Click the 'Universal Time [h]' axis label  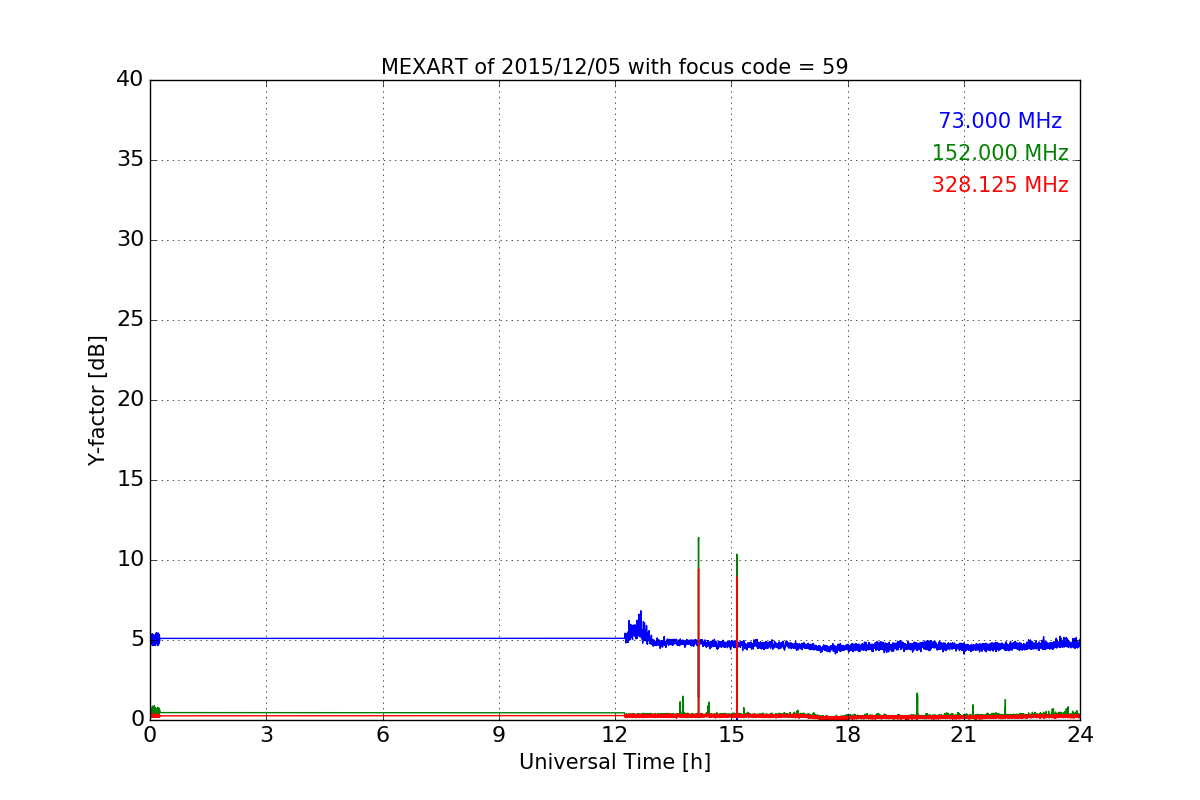click(615, 762)
